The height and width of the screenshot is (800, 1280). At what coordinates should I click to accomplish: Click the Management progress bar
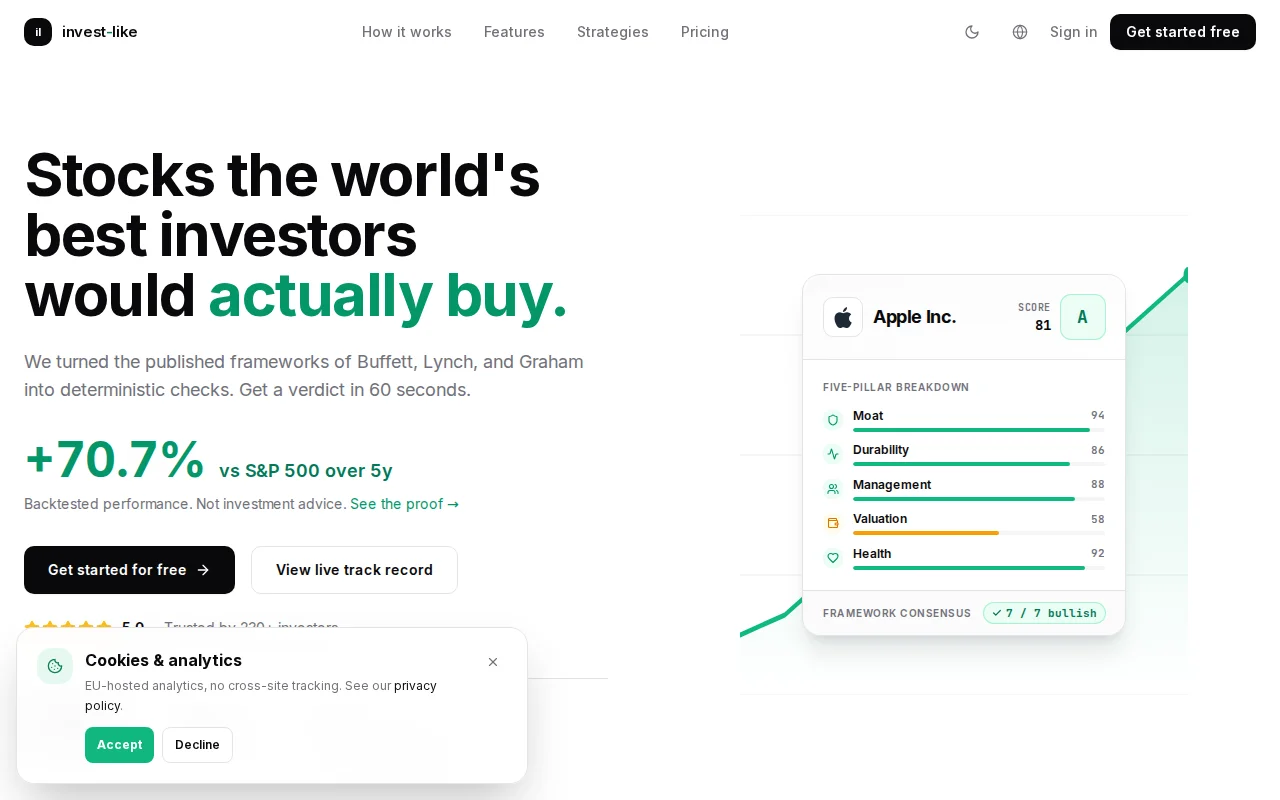click(979, 499)
